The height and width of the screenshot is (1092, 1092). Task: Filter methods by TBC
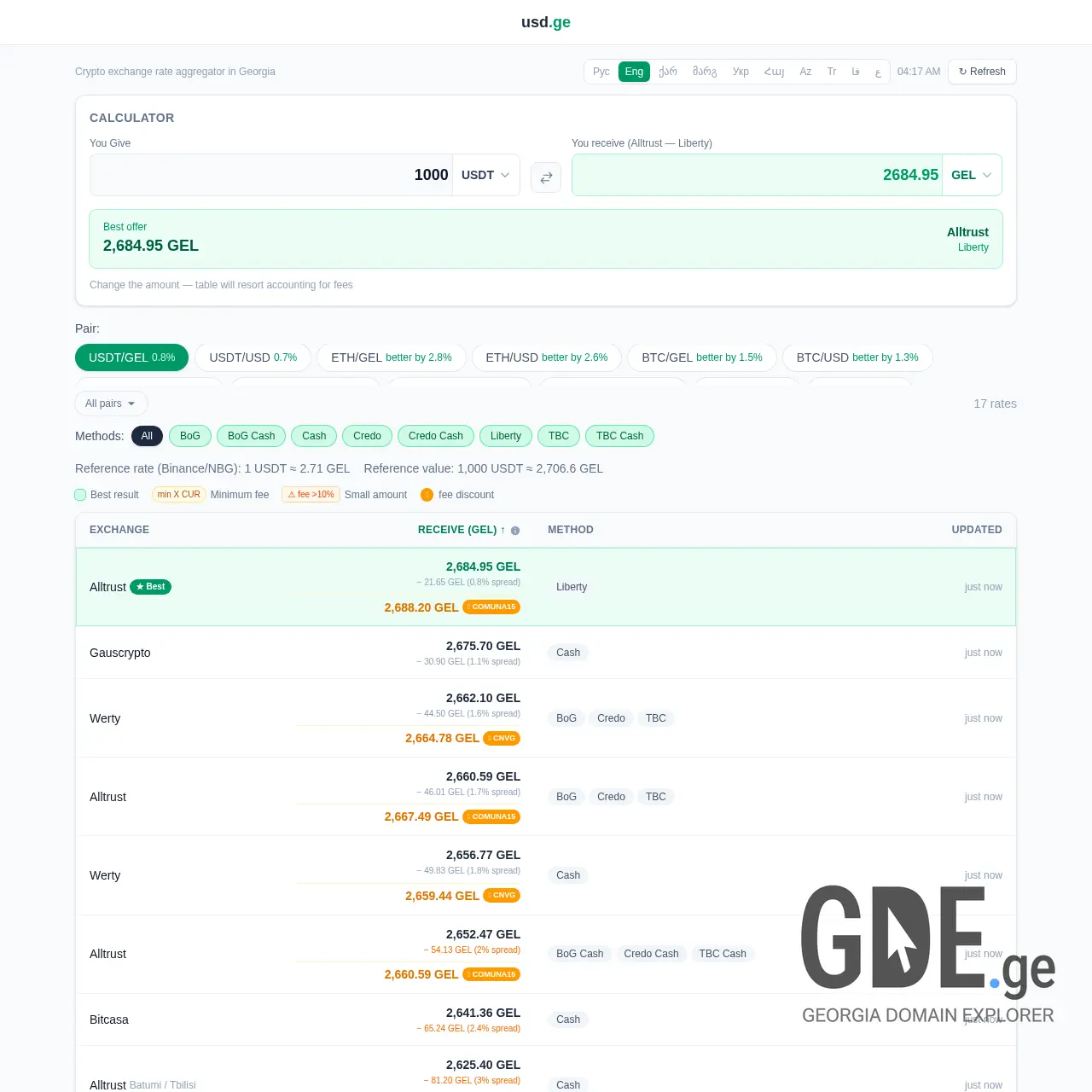(x=559, y=436)
